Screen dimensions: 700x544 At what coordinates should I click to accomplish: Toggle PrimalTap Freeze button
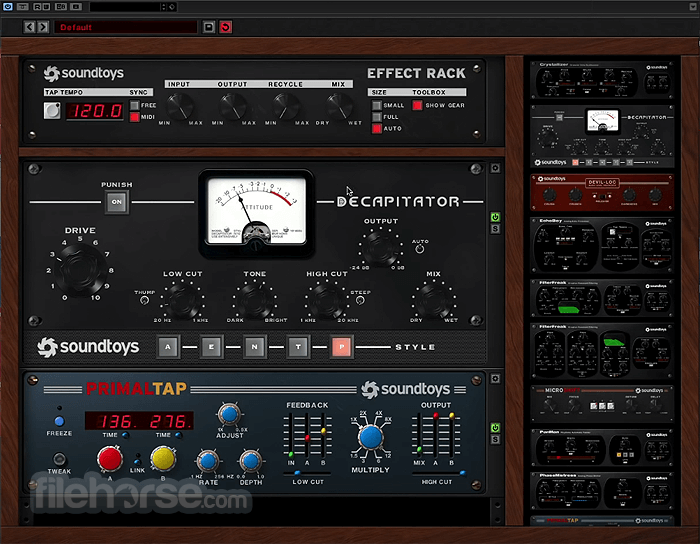click(x=59, y=421)
